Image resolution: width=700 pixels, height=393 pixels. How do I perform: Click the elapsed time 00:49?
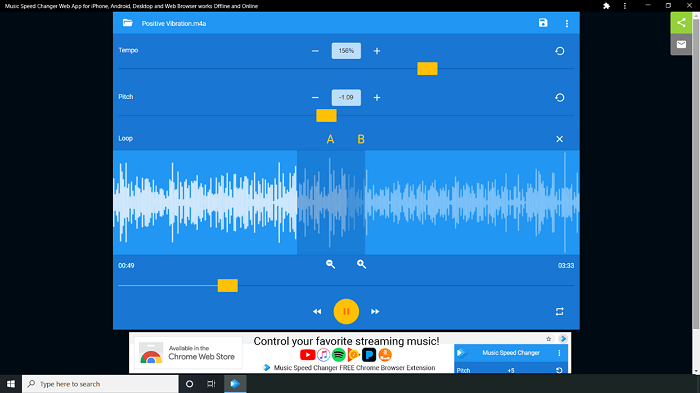[126, 266]
